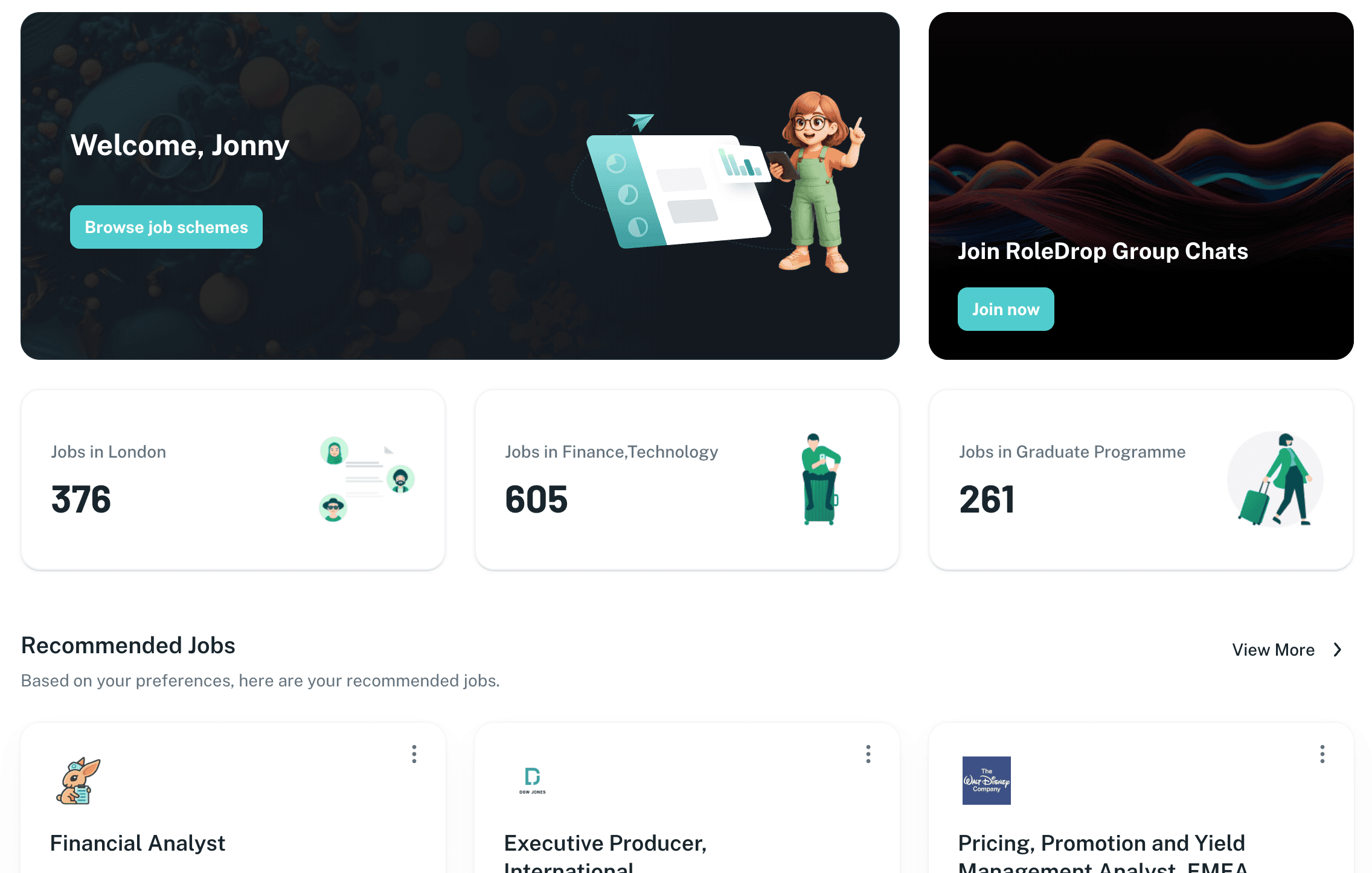This screenshot has width=1372, height=873.
Task: Click the Walt Disney Company logo
Action: pos(987,781)
